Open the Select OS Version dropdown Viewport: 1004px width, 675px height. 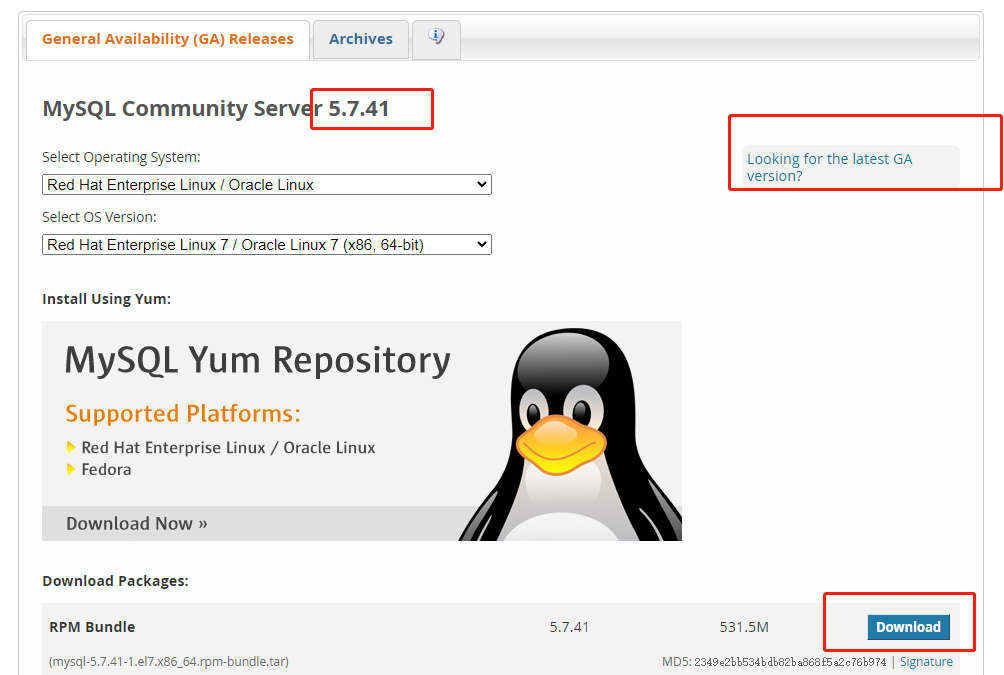pyautogui.click(x=267, y=245)
